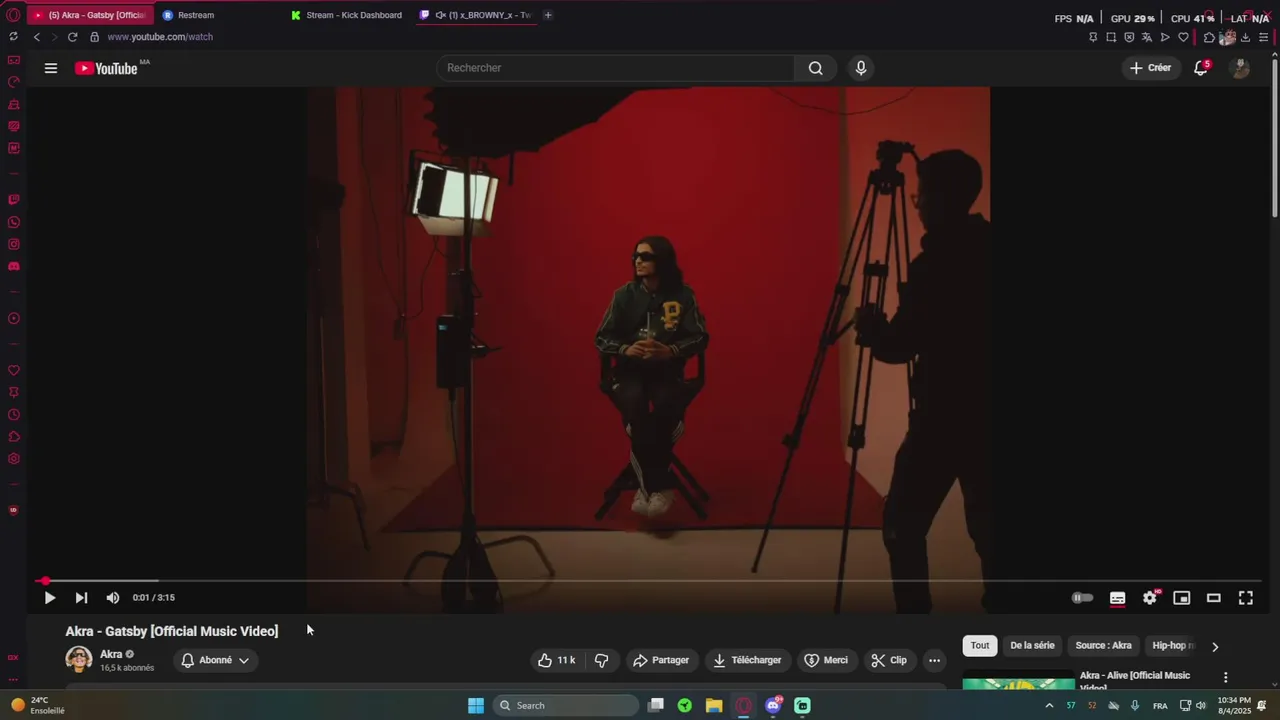The height and width of the screenshot is (720, 1280).
Task: Open browser extensions cube icon
Action: (x=1209, y=37)
